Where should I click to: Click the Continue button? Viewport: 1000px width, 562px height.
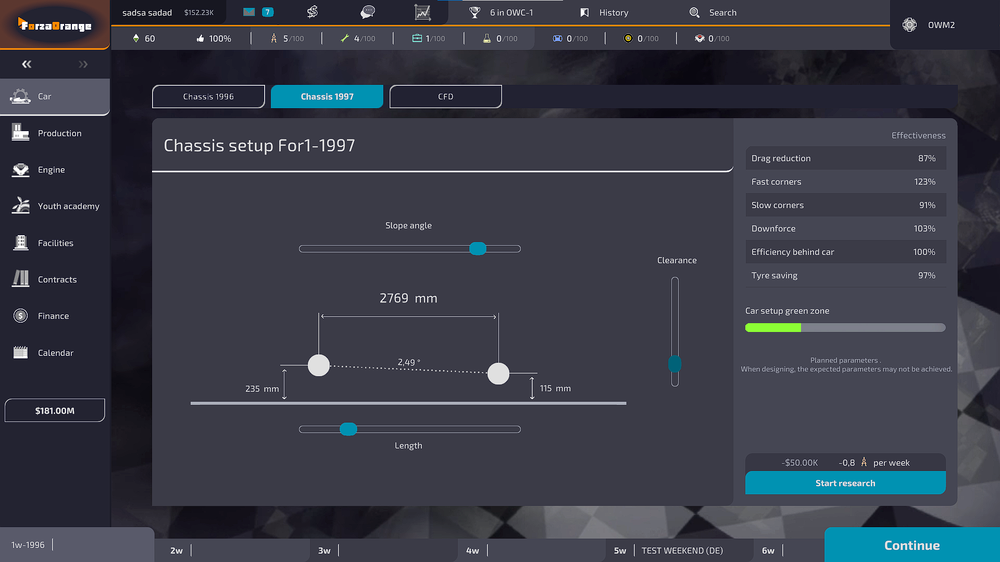tap(912, 545)
